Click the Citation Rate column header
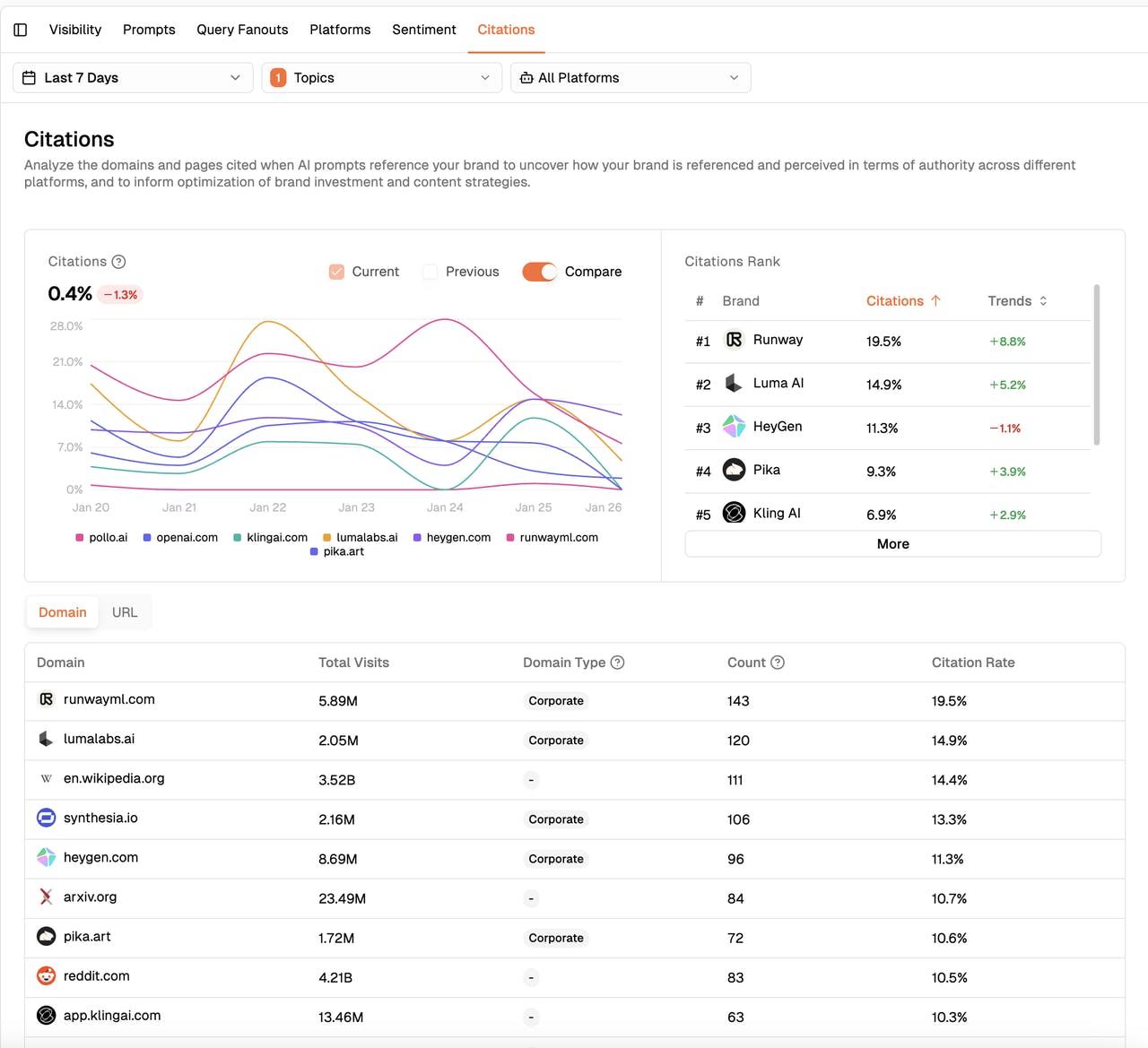1148x1048 pixels. tap(973, 663)
